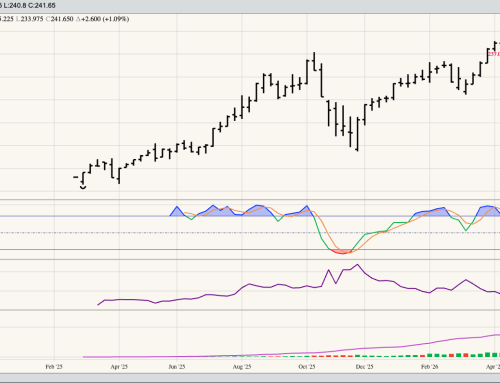Click the red oversold area of the stochastic oscillator
Viewport: 500px width, 383px height.
point(341,252)
